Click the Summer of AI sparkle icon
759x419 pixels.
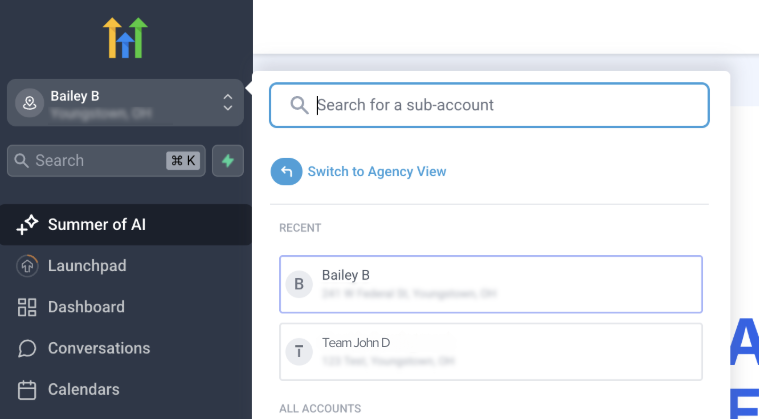coord(27,225)
